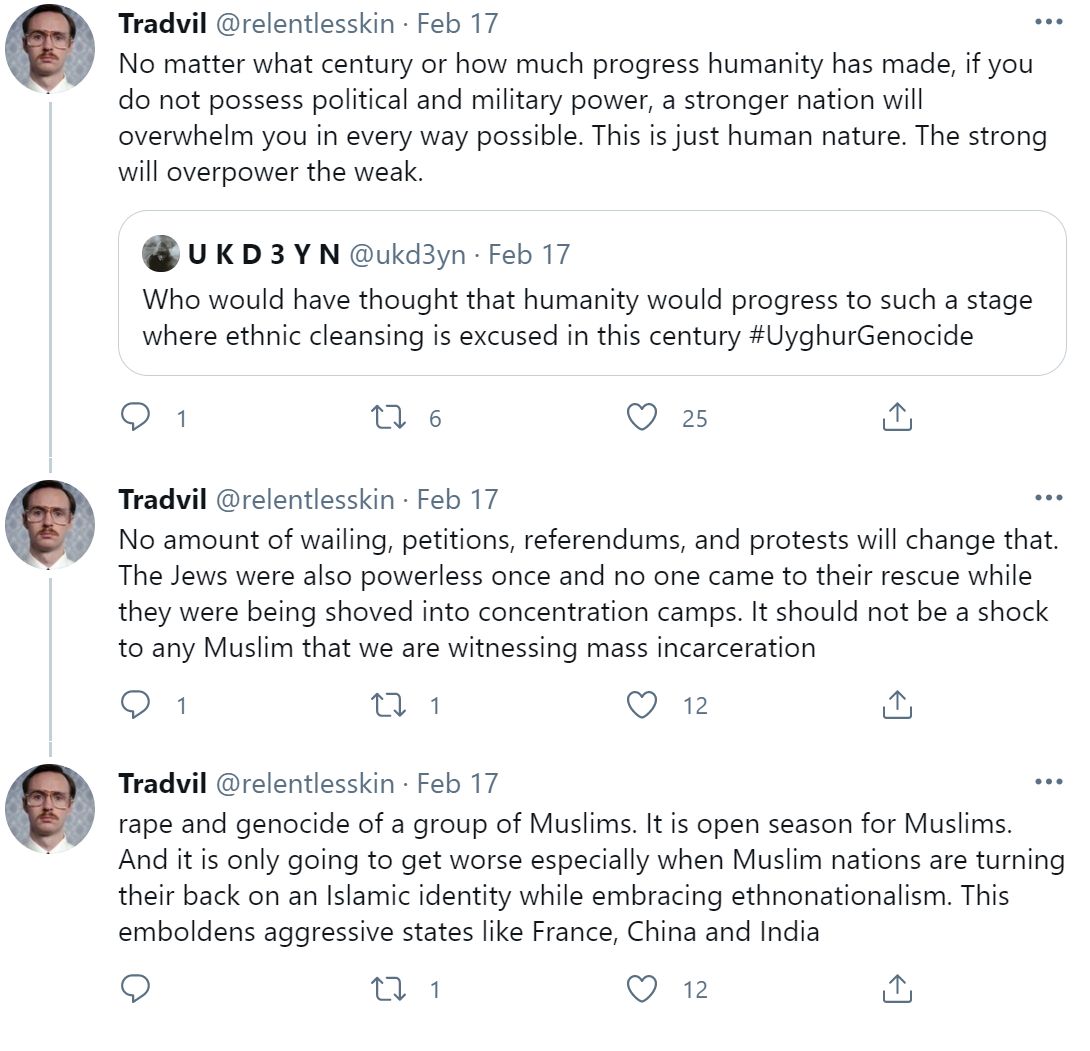Share the first tweet about political power
The width and height of the screenshot is (1090, 1051).
point(897,417)
